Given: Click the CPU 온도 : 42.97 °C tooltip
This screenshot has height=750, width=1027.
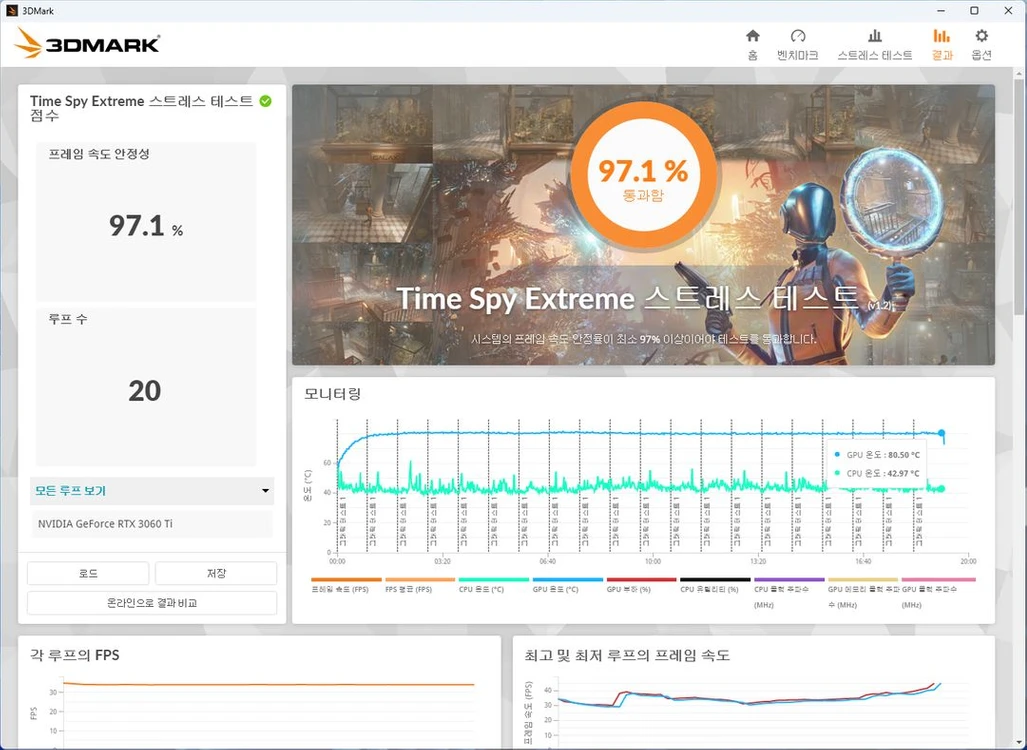Looking at the screenshot, I should coord(878,473).
